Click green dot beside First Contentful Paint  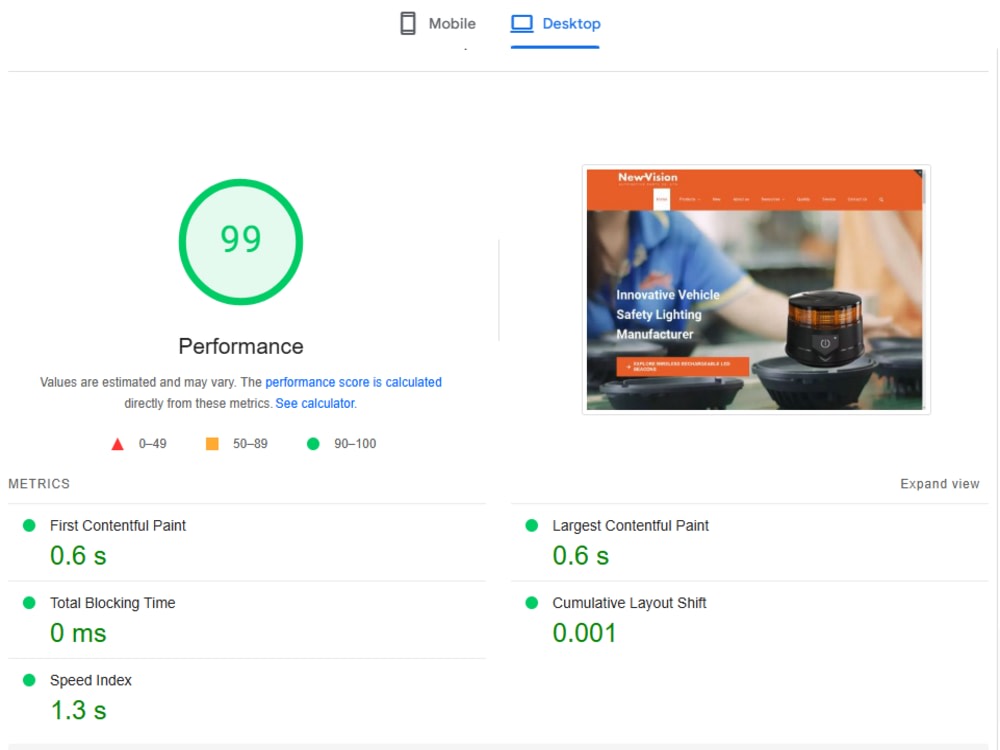[29, 526]
